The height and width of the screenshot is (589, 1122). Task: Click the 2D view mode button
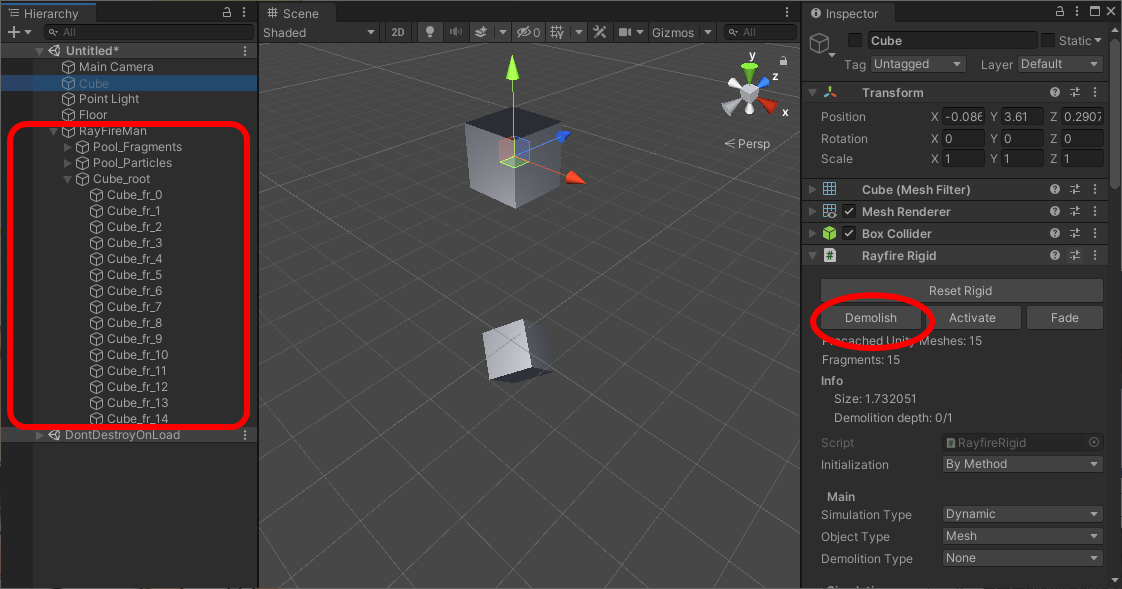(x=398, y=32)
